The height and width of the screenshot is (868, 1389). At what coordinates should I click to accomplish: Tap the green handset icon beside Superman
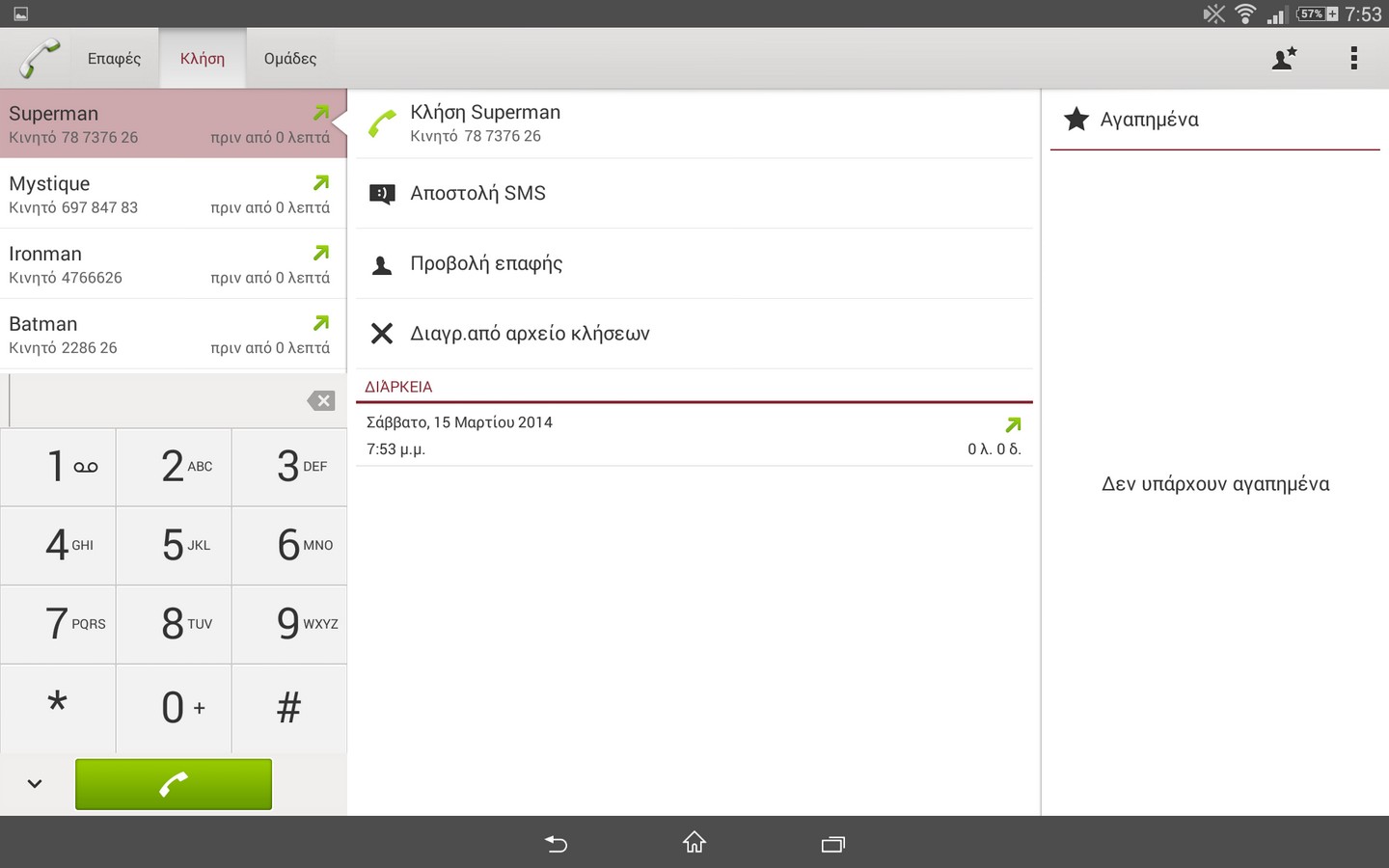[x=382, y=124]
